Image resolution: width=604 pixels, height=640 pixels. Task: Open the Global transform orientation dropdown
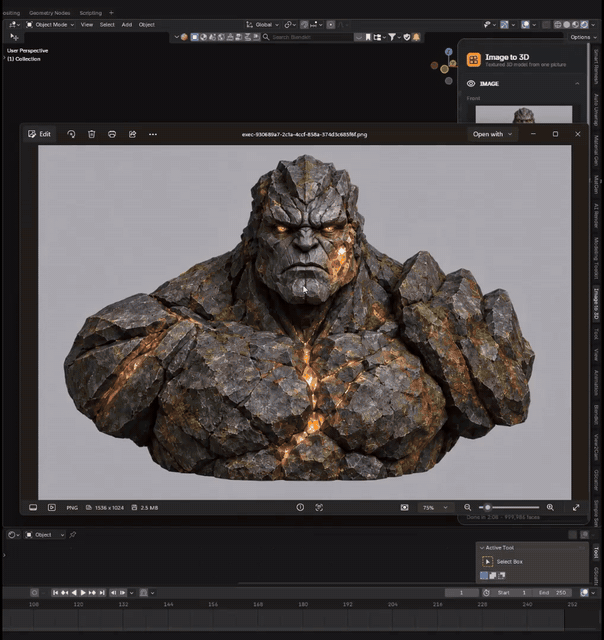point(262,24)
